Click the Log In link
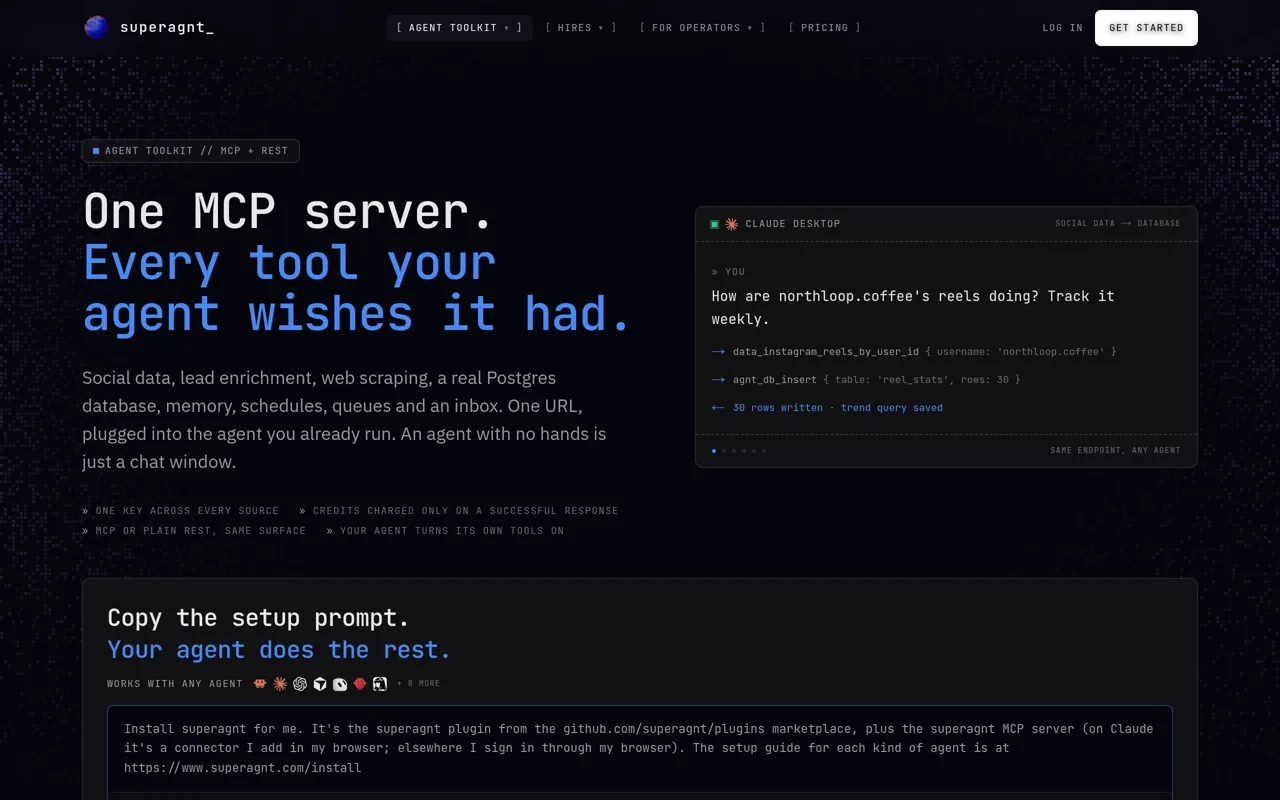The image size is (1280, 800). point(1062,28)
